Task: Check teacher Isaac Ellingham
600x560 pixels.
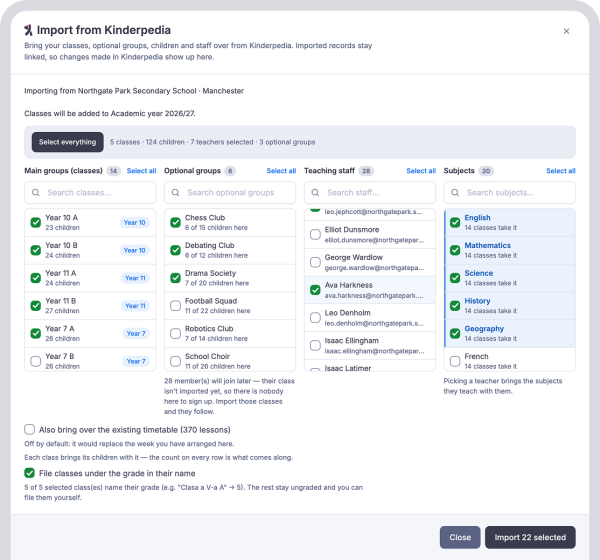Action: [315, 345]
